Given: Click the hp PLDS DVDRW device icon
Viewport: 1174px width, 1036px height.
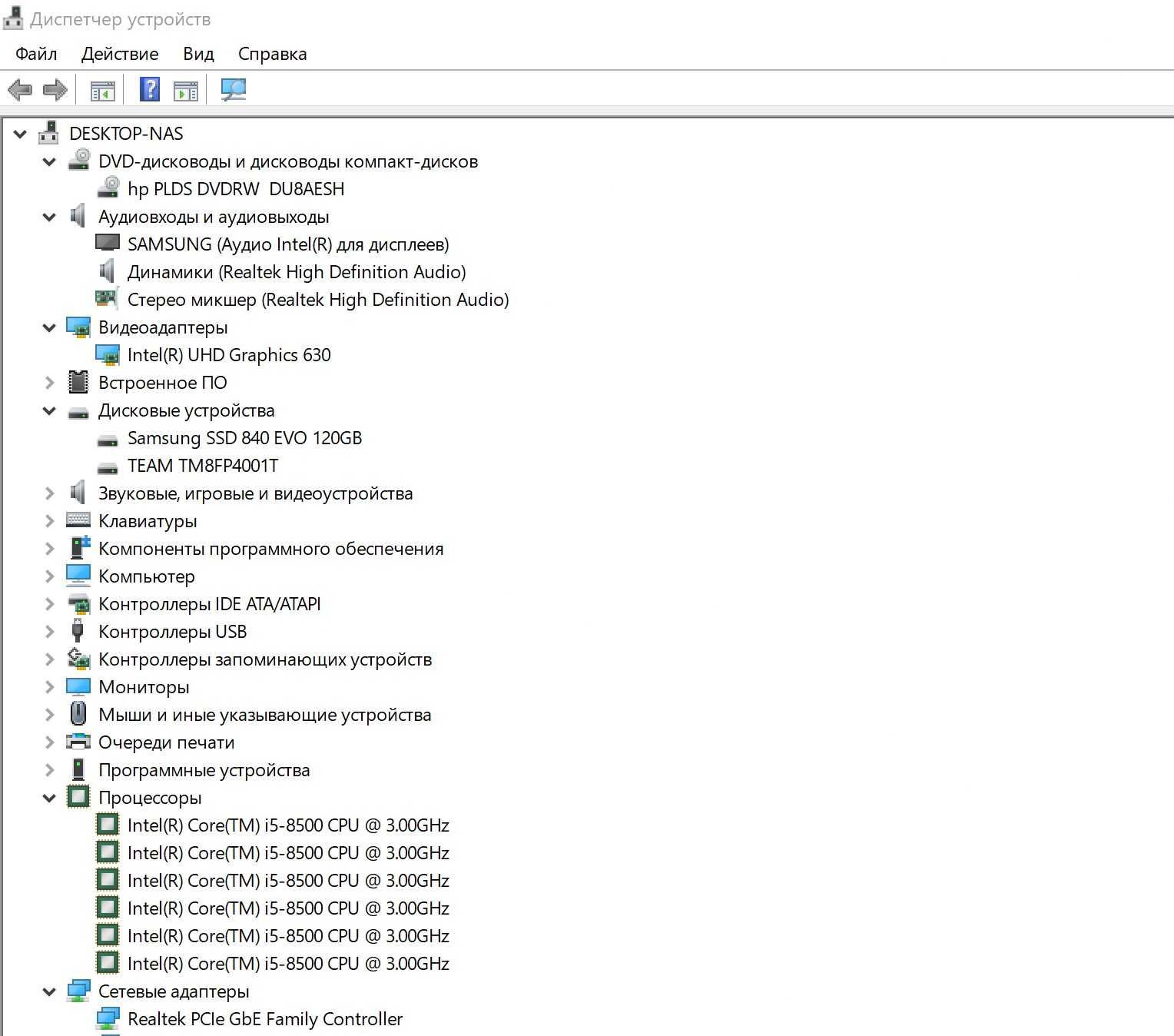Looking at the screenshot, I should [108, 188].
